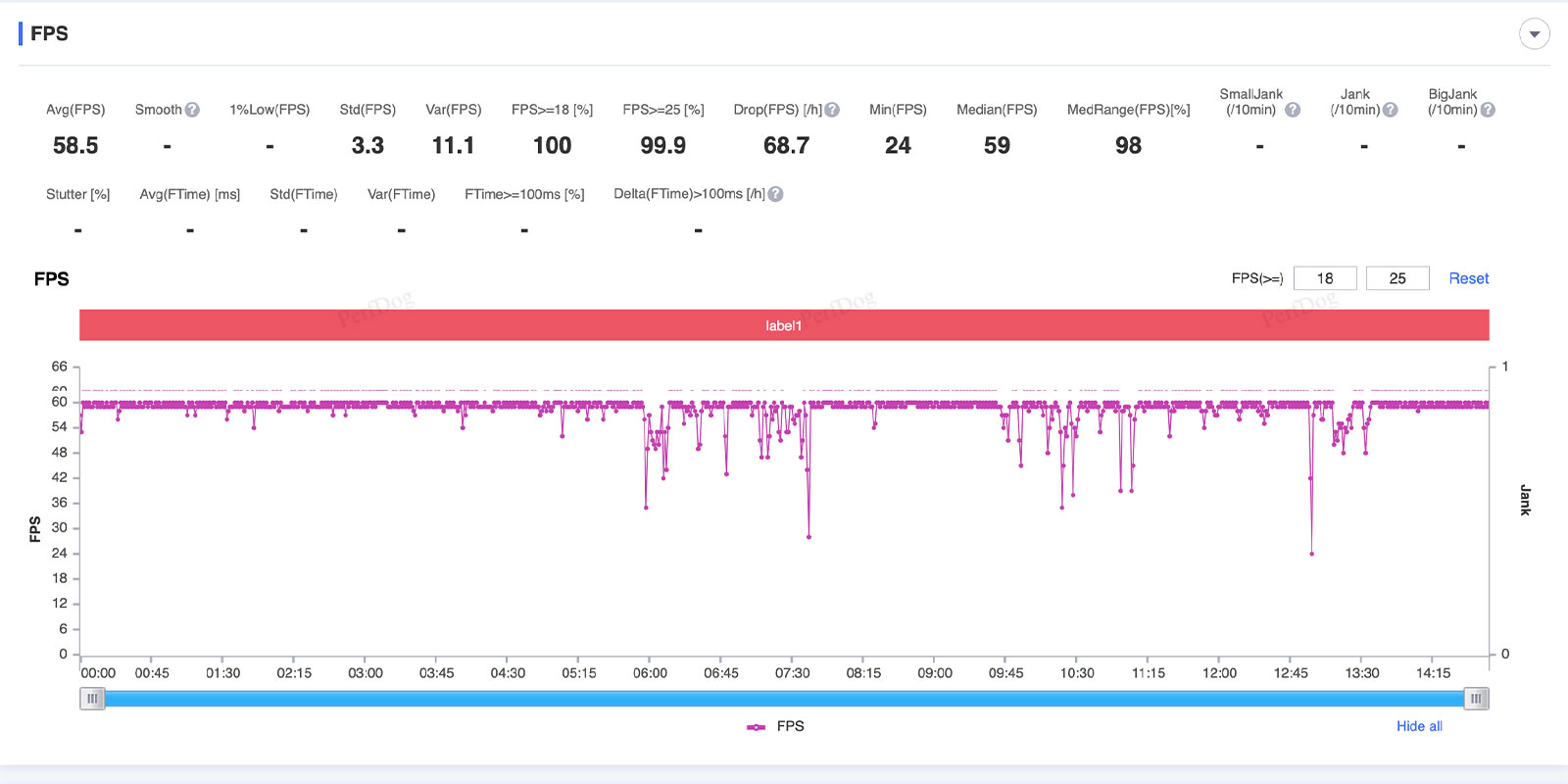1568x784 pixels.
Task: Click the MedRange(FPS)[%] value 98
Action: point(1128,146)
